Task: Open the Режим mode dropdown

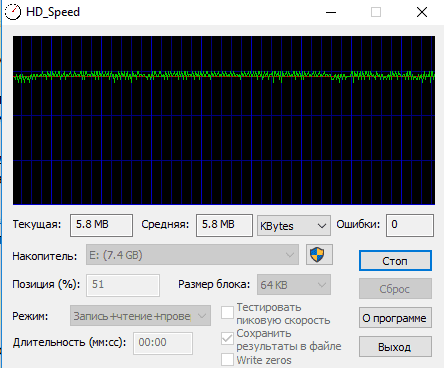Action: click(140, 316)
